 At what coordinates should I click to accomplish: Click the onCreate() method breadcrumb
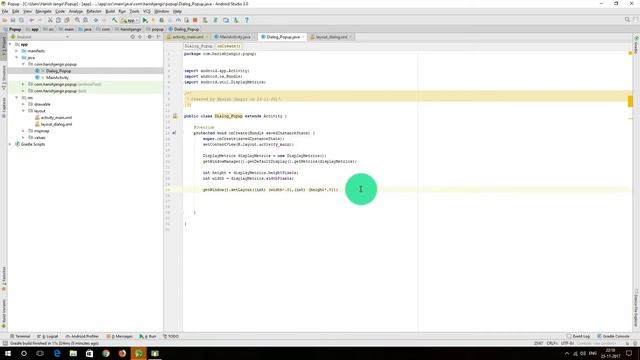click(228, 46)
